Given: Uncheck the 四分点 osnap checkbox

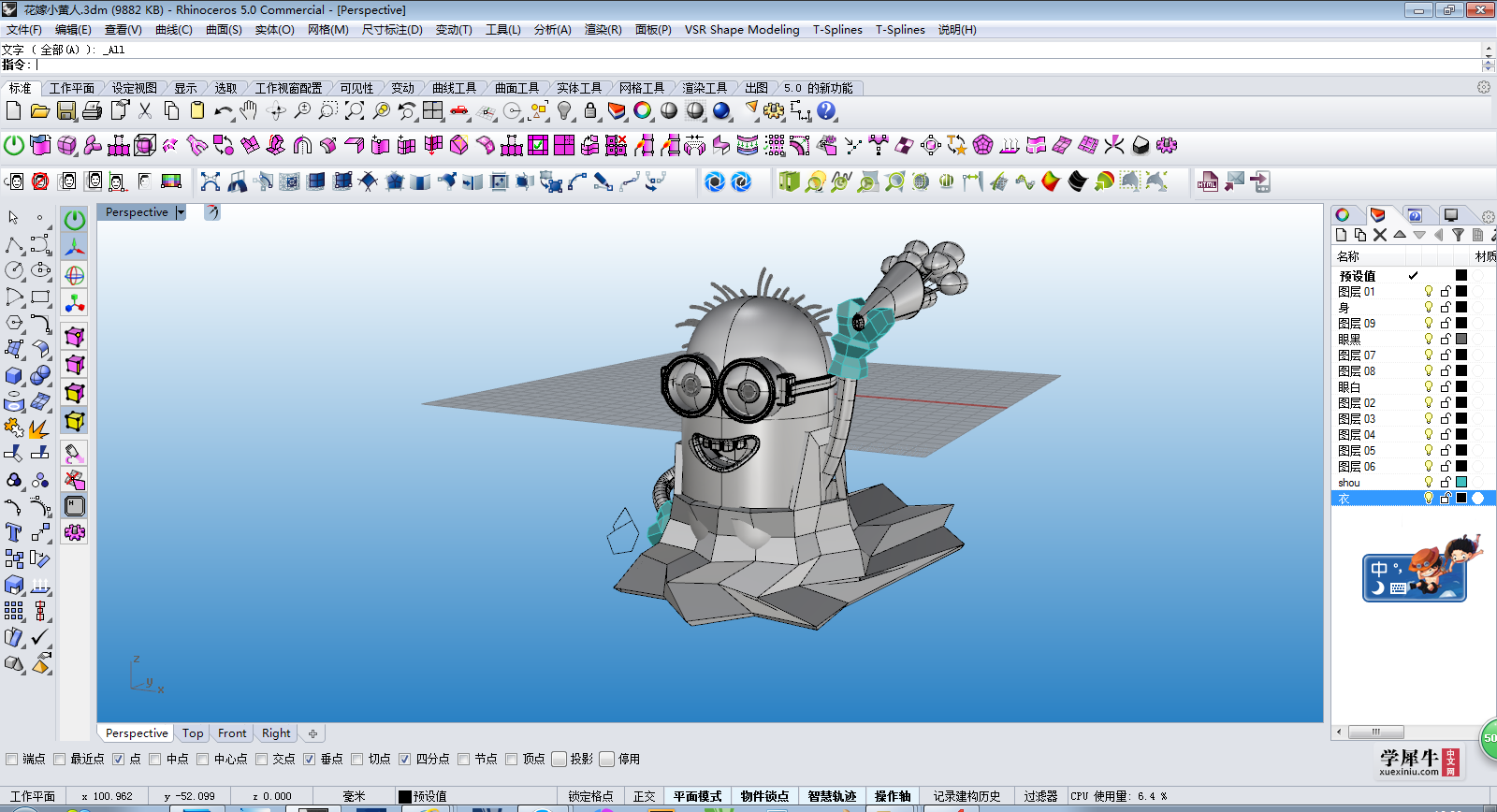Looking at the screenshot, I should (405, 759).
